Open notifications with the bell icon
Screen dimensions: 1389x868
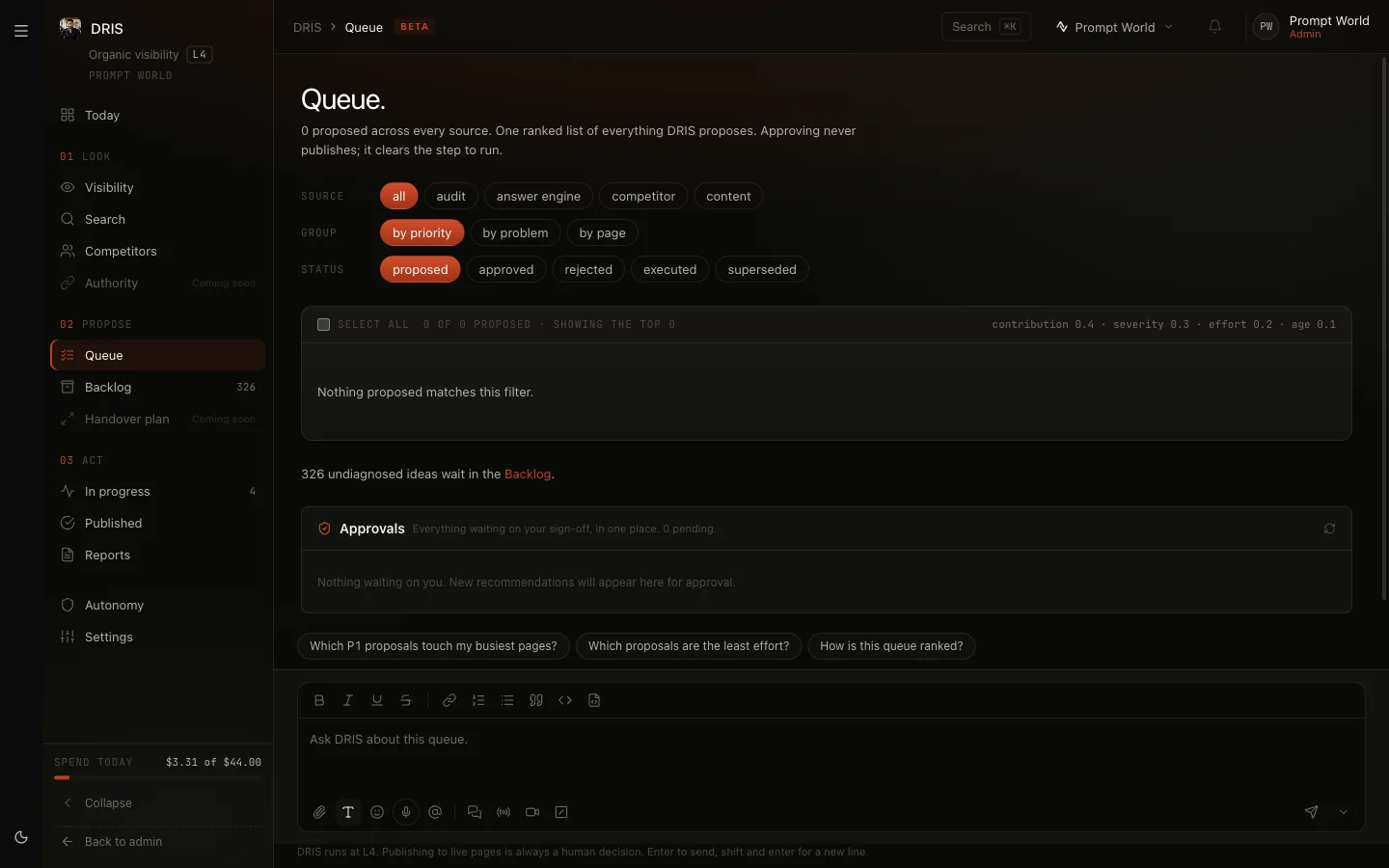[1215, 27]
